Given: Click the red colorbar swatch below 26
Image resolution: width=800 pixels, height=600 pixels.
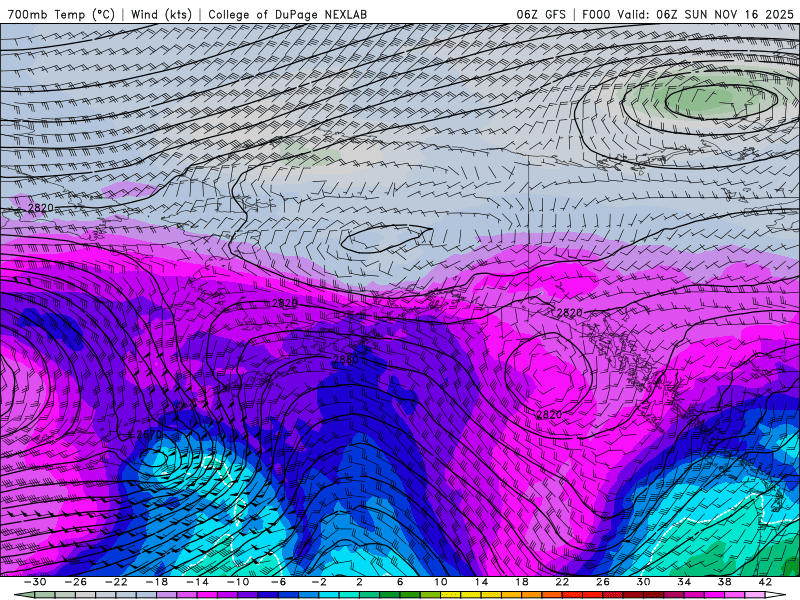Looking at the screenshot, I should coord(613,595).
